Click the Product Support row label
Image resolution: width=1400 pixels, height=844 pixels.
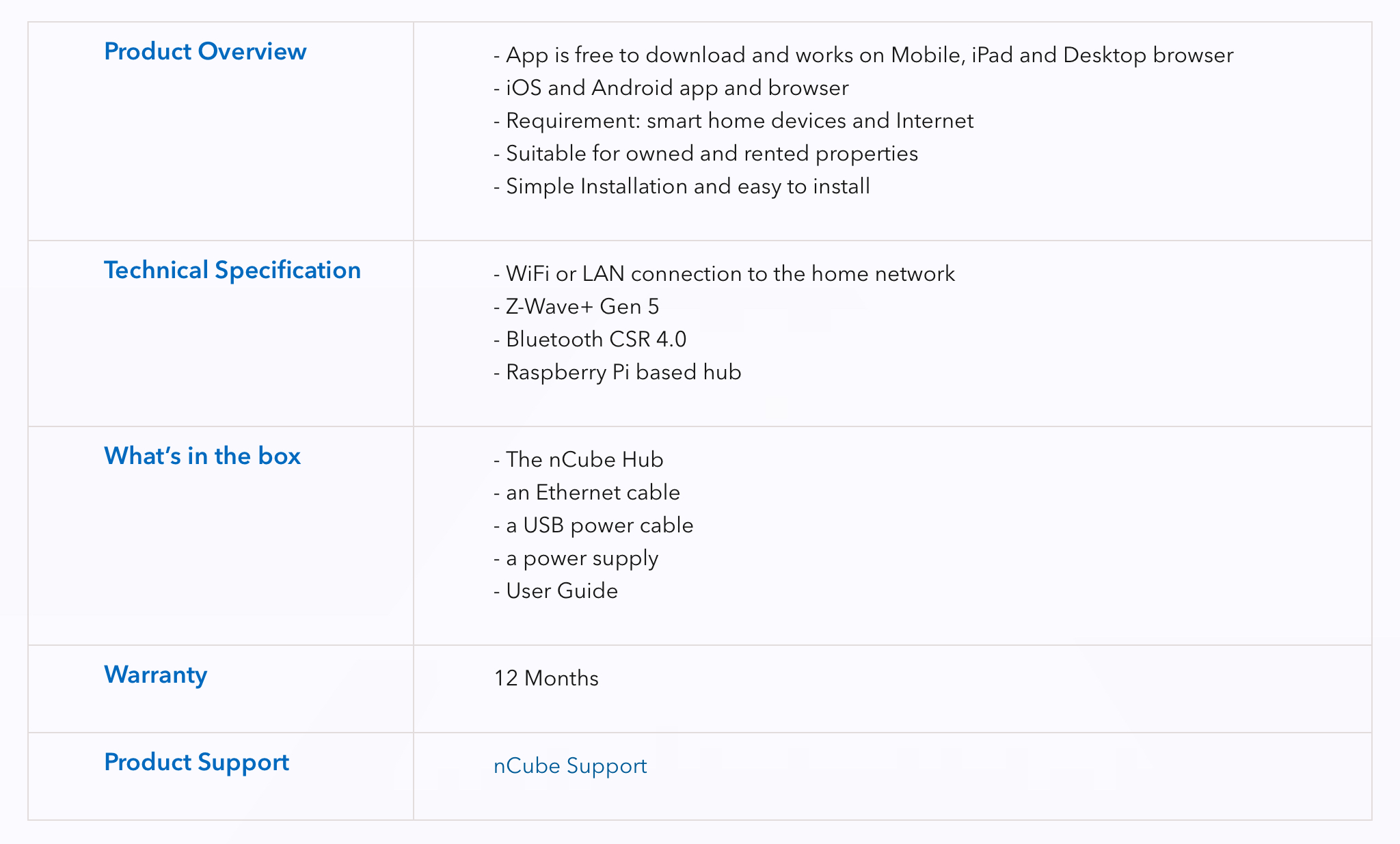point(197,763)
